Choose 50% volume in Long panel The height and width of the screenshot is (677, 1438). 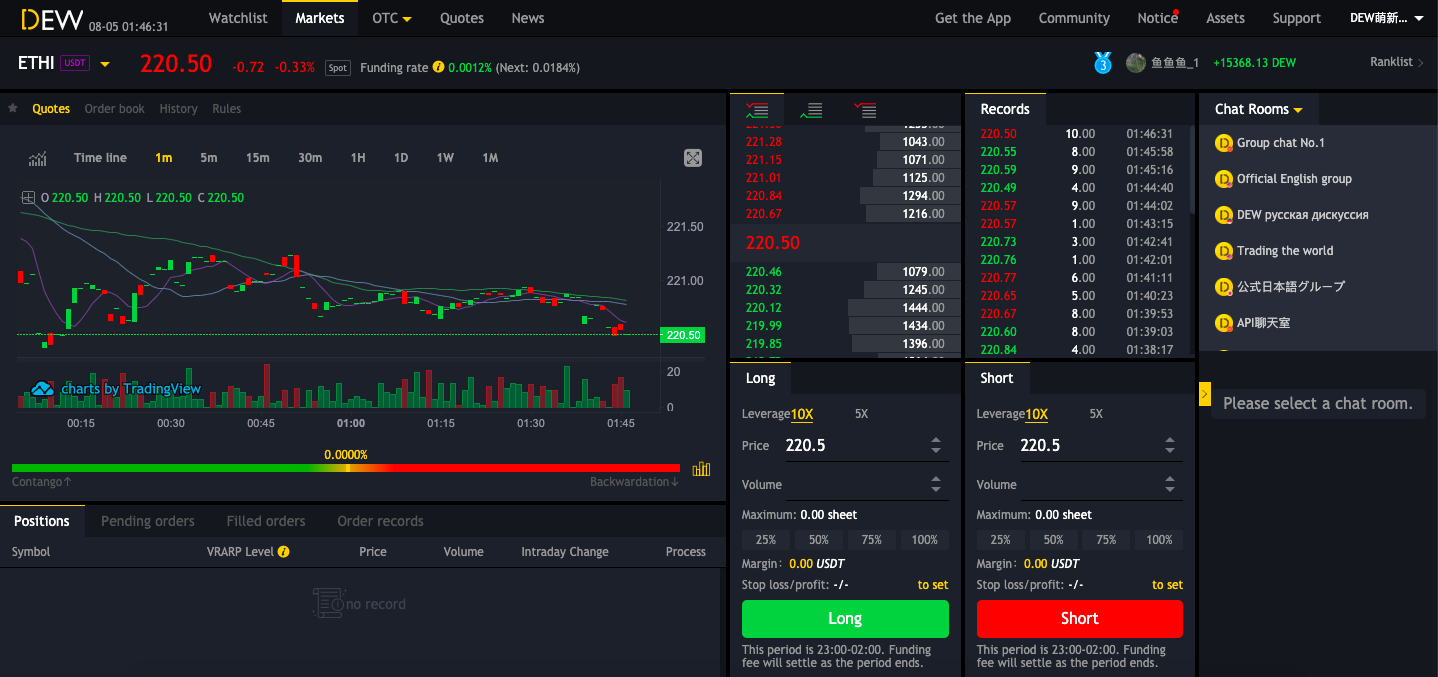(819, 540)
